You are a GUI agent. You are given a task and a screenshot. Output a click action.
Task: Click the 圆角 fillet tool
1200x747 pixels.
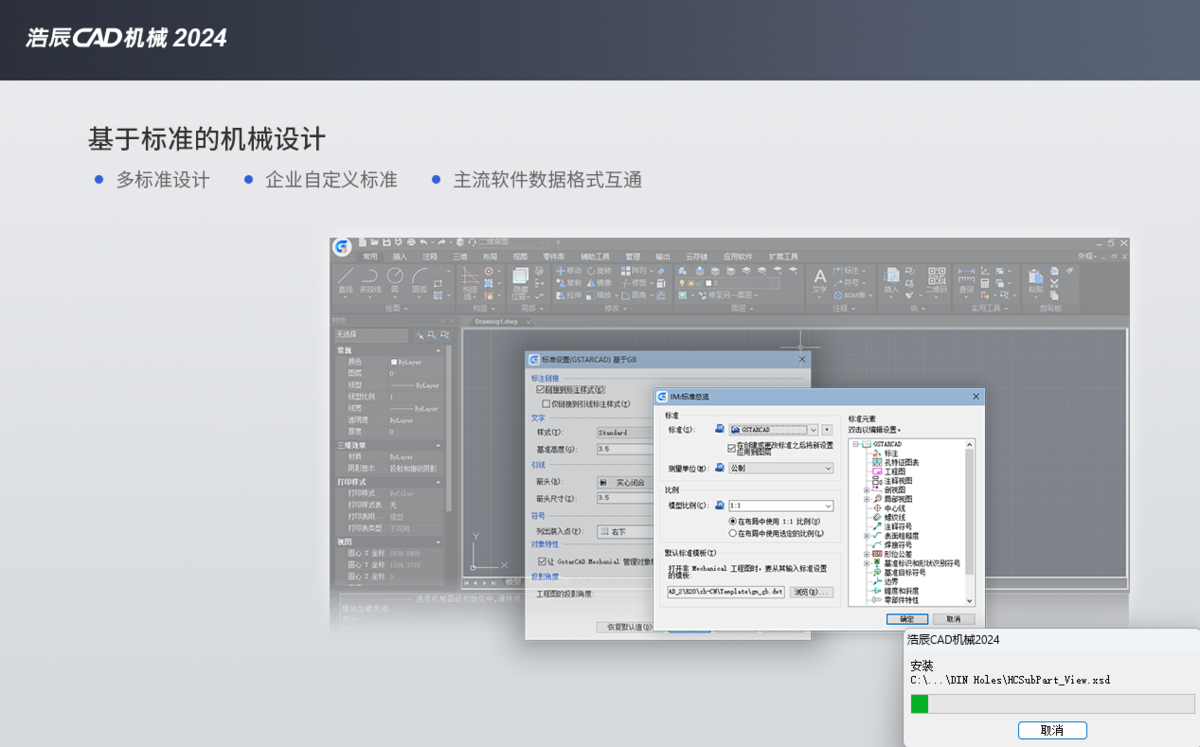tap(633, 296)
